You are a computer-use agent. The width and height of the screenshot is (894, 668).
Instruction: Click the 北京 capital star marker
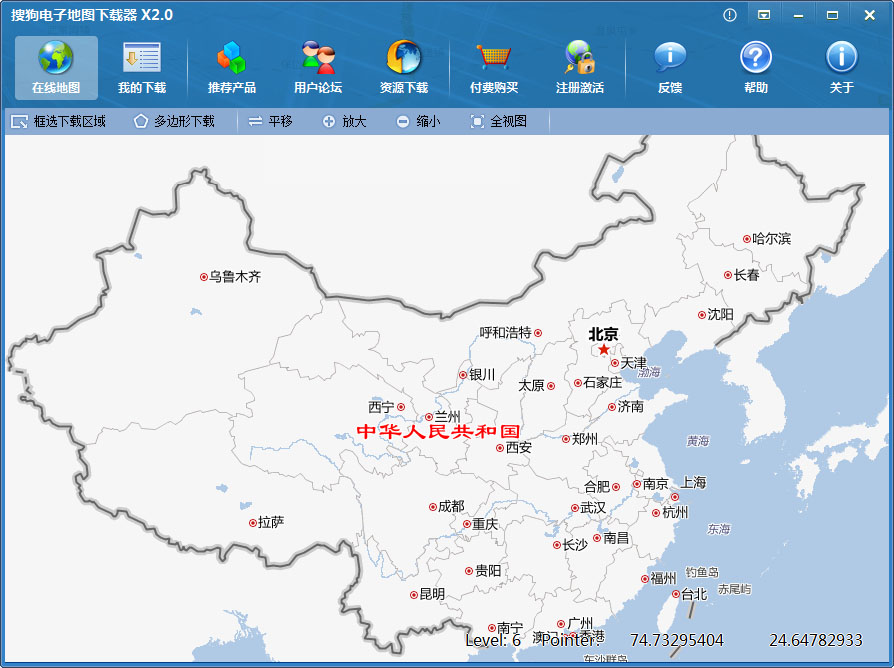click(x=604, y=349)
